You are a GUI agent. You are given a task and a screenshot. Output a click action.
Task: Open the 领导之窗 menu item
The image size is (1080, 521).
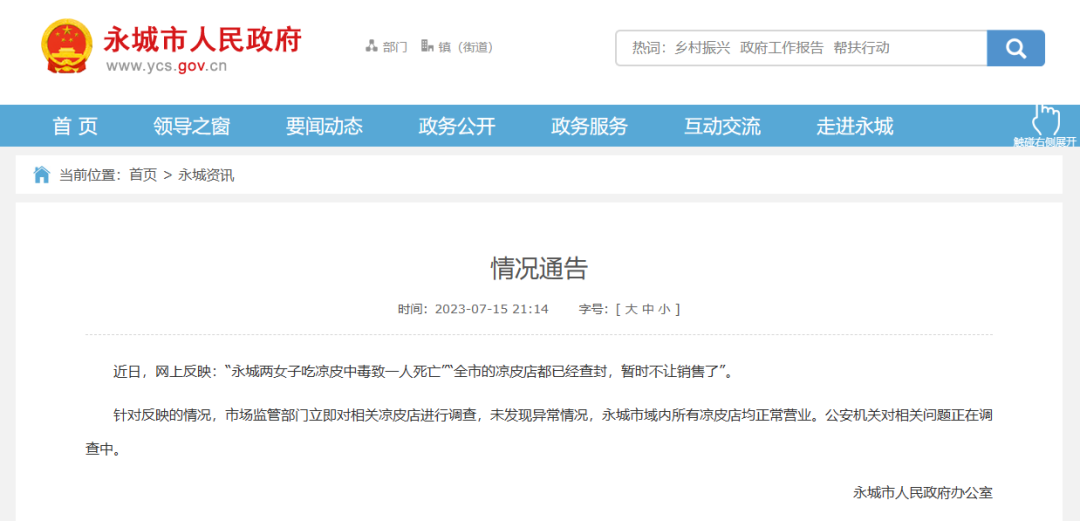tap(191, 126)
